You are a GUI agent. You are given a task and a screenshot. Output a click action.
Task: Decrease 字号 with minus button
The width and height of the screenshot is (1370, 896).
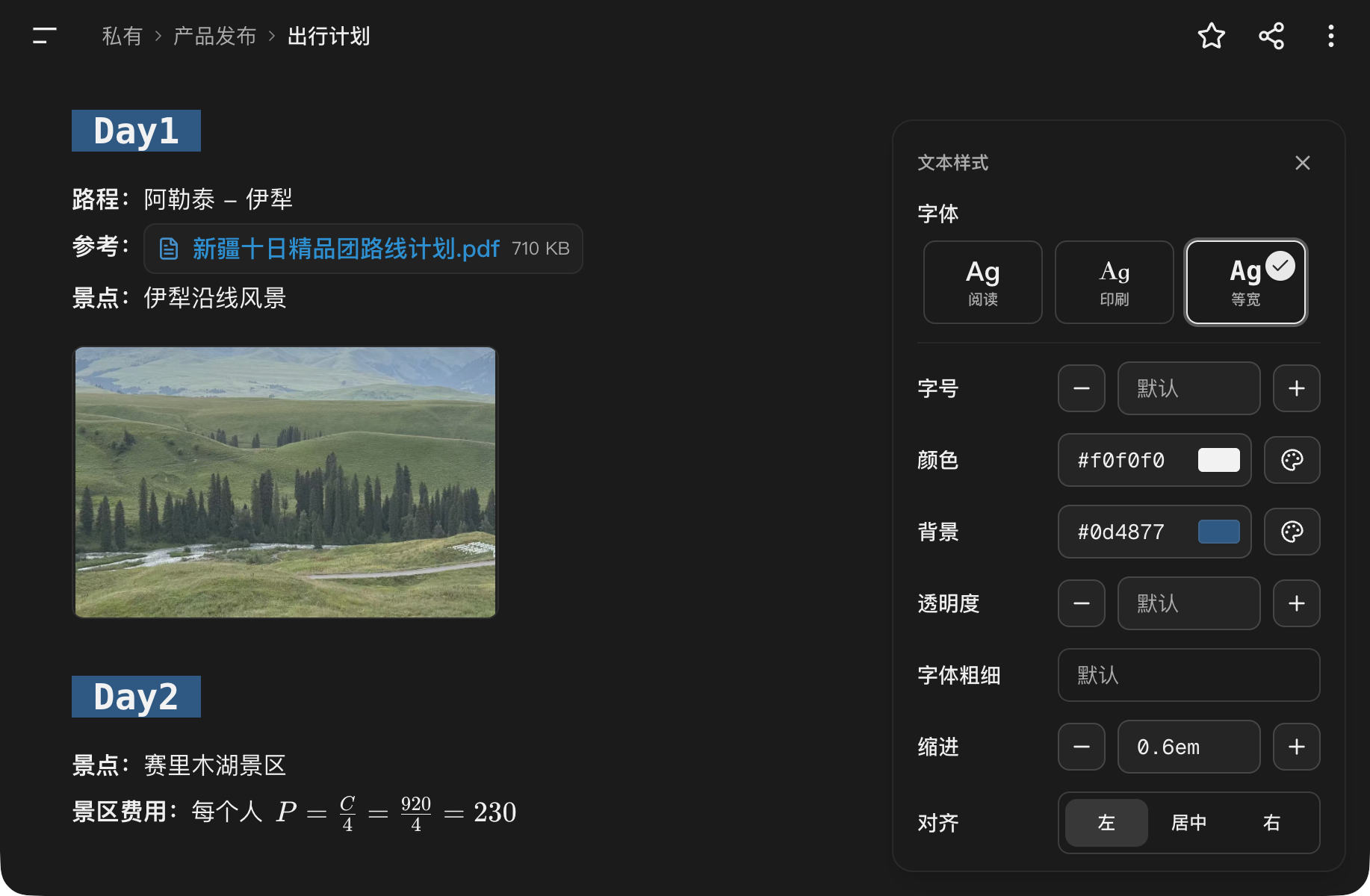[x=1082, y=388]
